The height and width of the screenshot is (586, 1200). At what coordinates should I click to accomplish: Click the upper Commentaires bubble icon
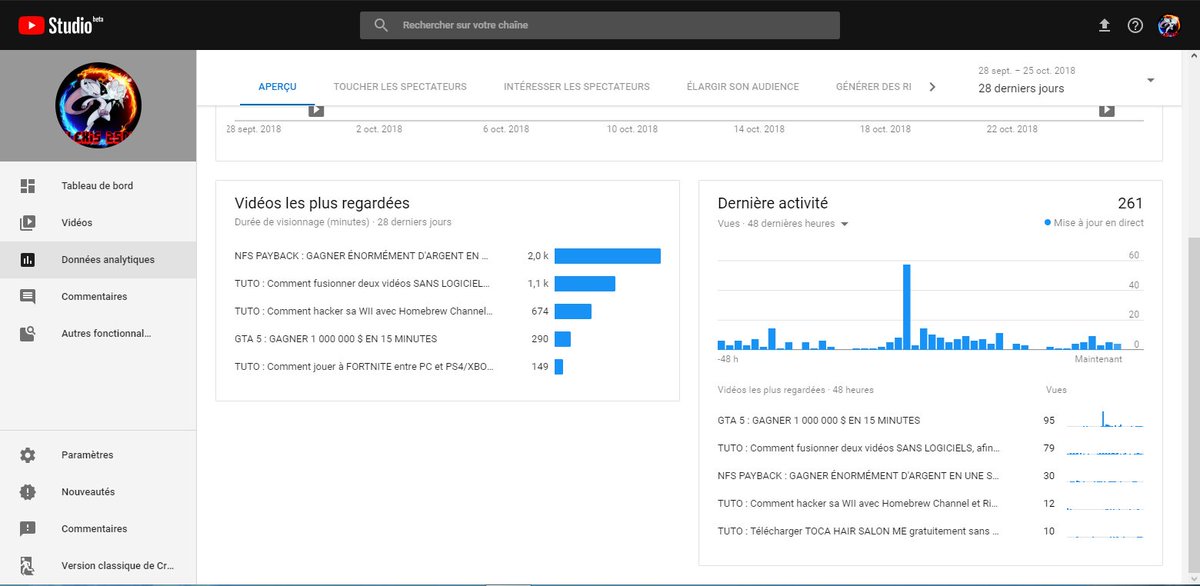click(x=27, y=297)
